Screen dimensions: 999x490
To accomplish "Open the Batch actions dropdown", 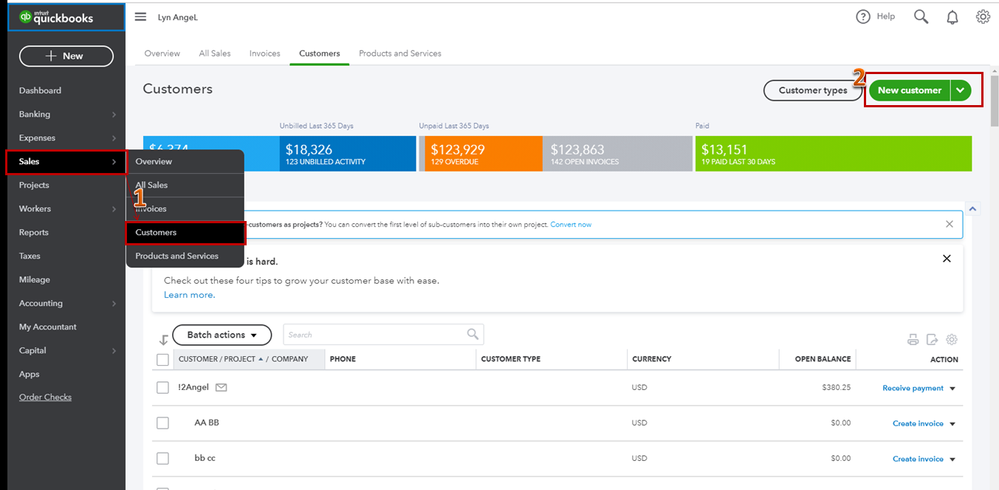I will click(221, 335).
